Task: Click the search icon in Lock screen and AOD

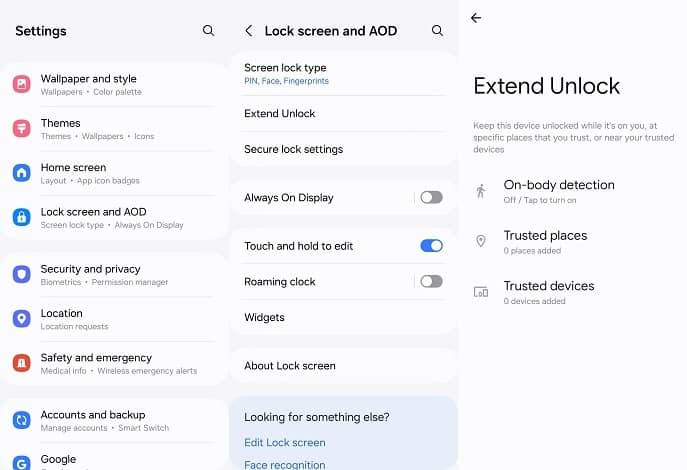Action: pos(437,31)
